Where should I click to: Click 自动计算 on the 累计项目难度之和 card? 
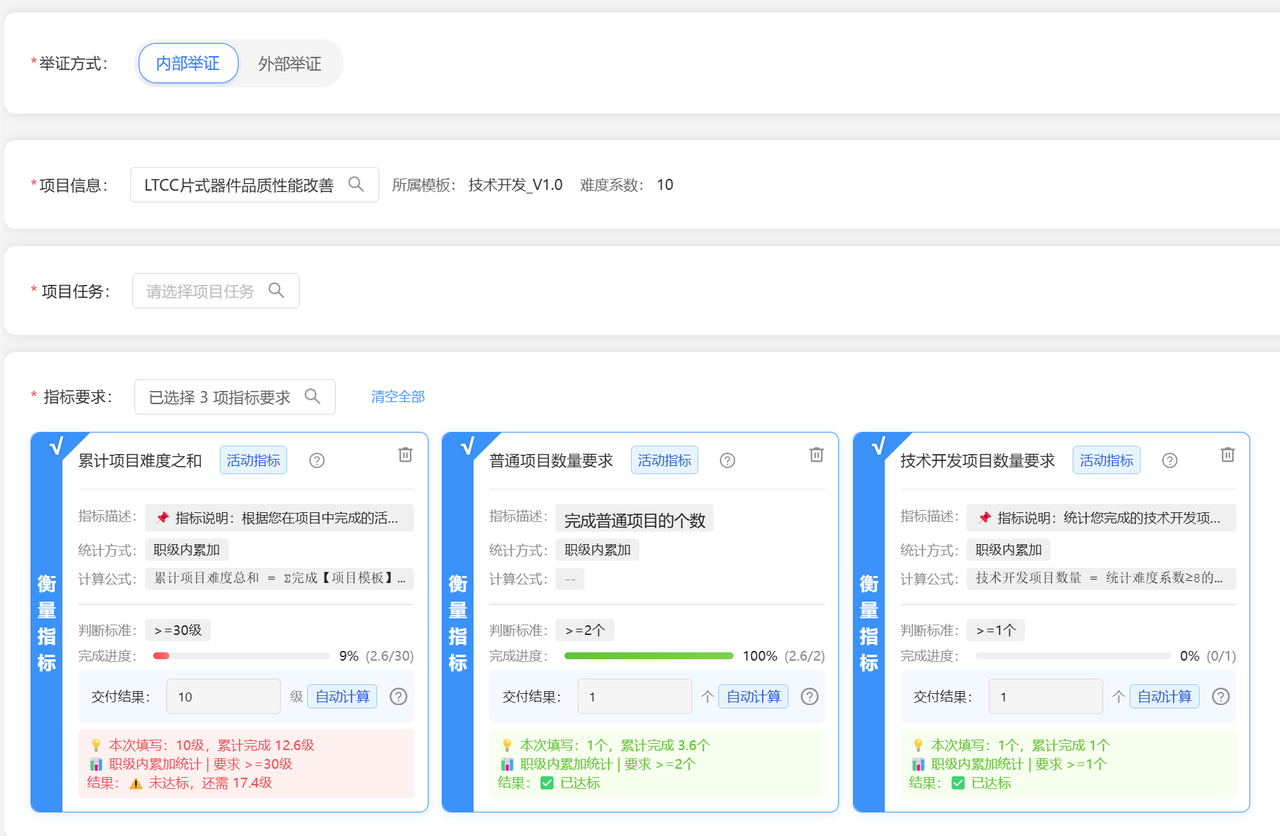(x=342, y=696)
